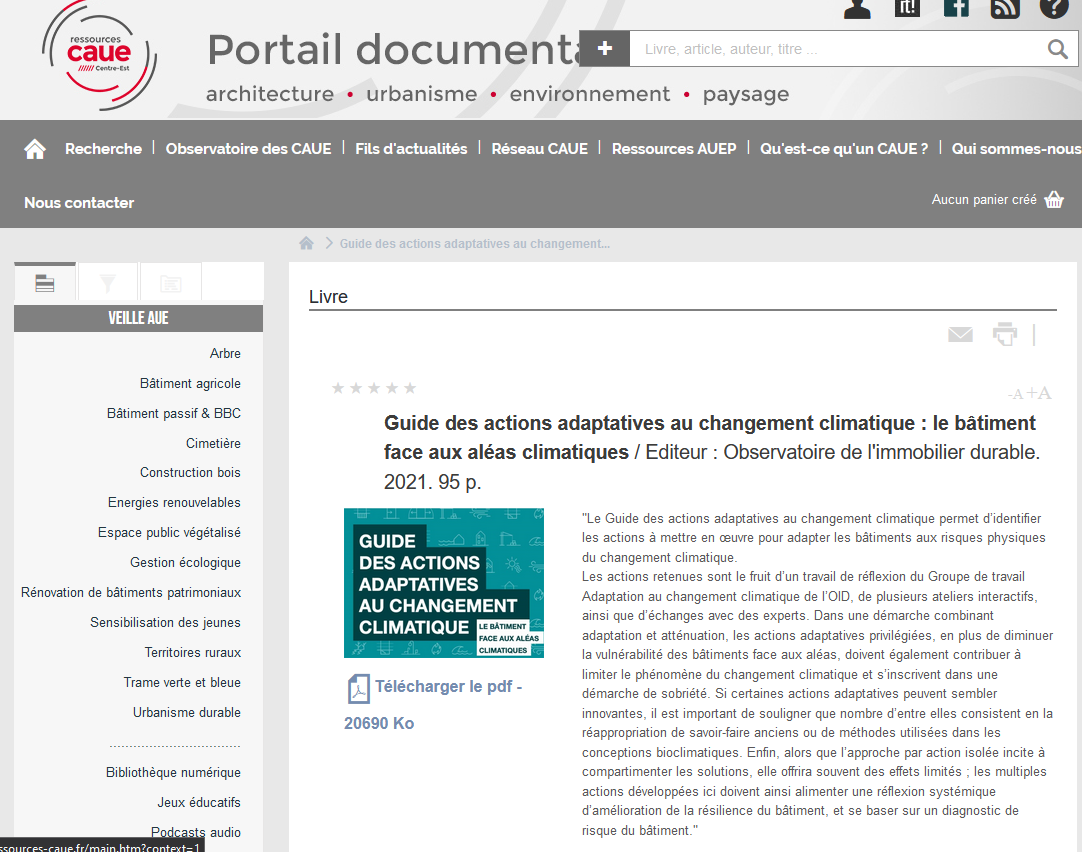Download the pdf via Télécharger le pdf link
1082x852 pixels.
pyautogui.click(x=449, y=686)
